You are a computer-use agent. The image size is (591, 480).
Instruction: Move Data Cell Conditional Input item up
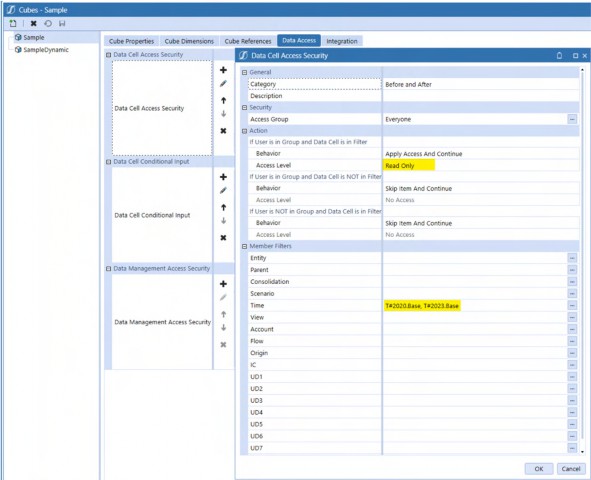tap(223, 207)
